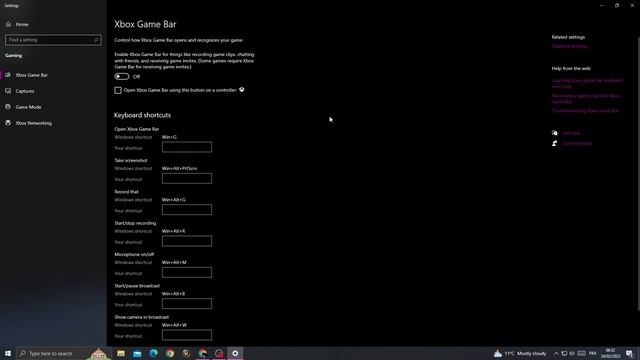Click the Give feedback person icon
The height and width of the screenshot is (360, 640).
pos(555,144)
